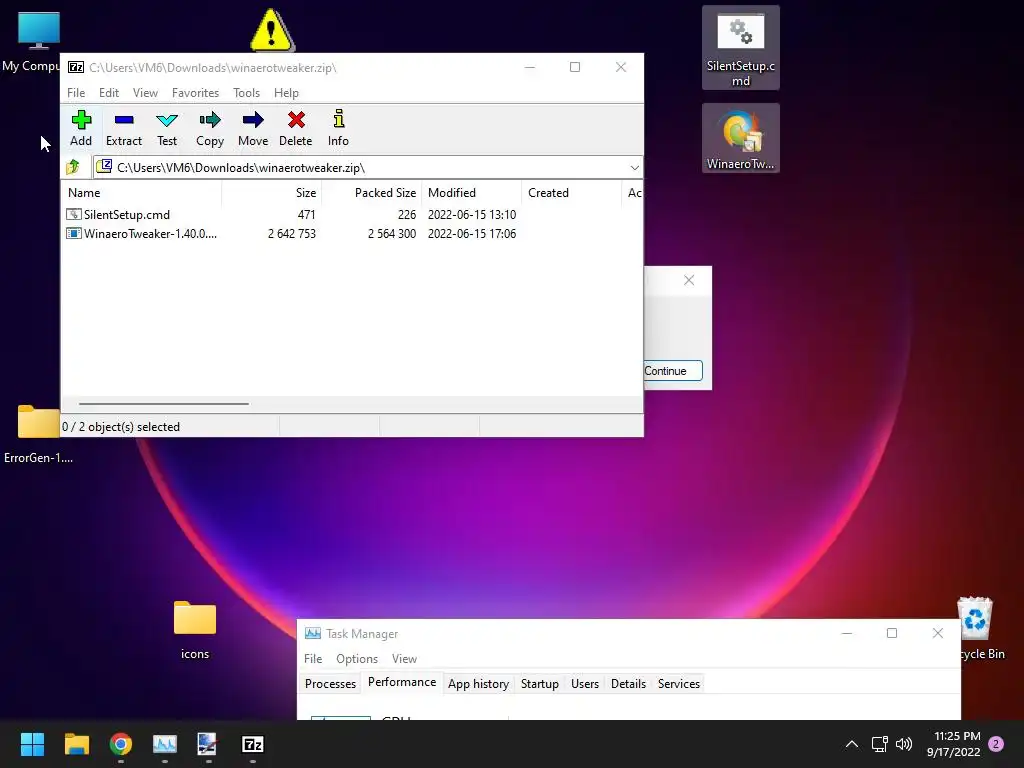This screenshot has width=1024, height=768.
Task: Open the Windows Start menu
Action: (x=32, y=744)
